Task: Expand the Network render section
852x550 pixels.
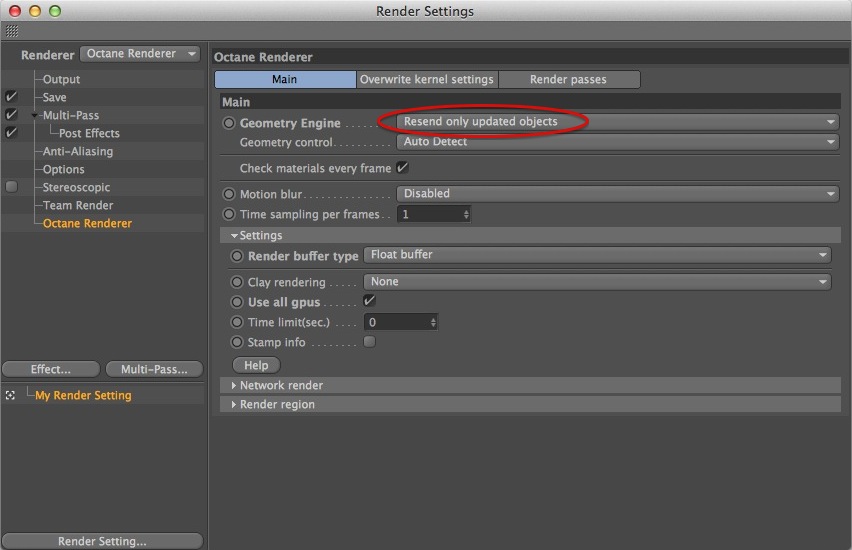Action: [x=234, y=385]
